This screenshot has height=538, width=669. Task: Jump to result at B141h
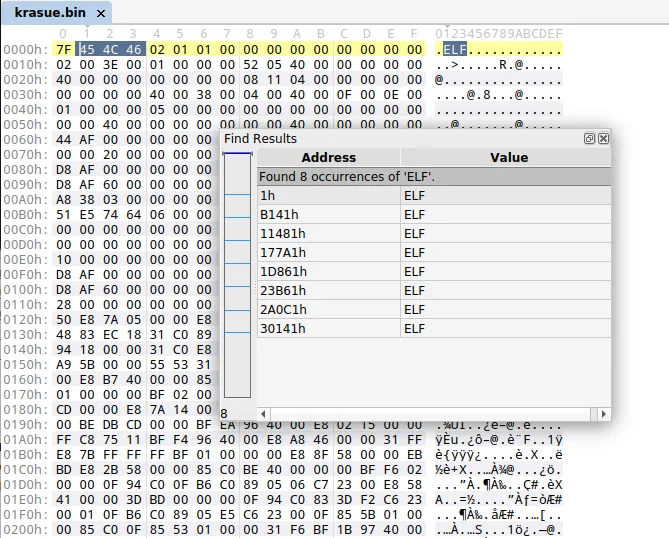[x=434, y=215]
